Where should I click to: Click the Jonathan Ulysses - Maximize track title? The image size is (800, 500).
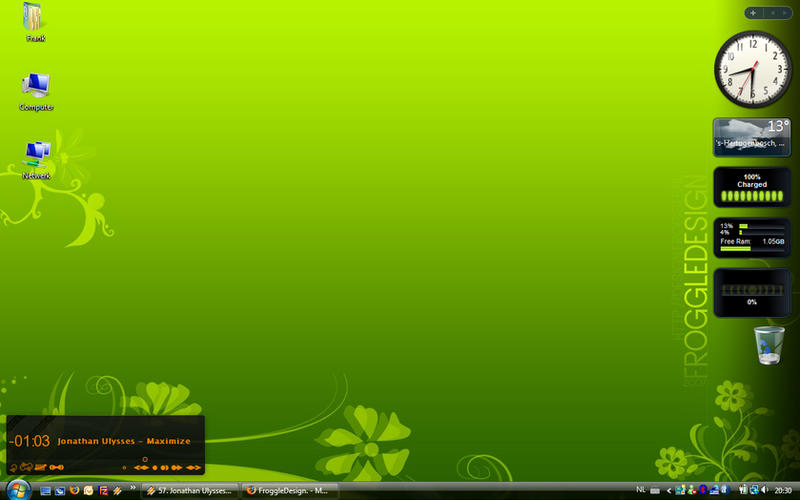pos(124,441)
